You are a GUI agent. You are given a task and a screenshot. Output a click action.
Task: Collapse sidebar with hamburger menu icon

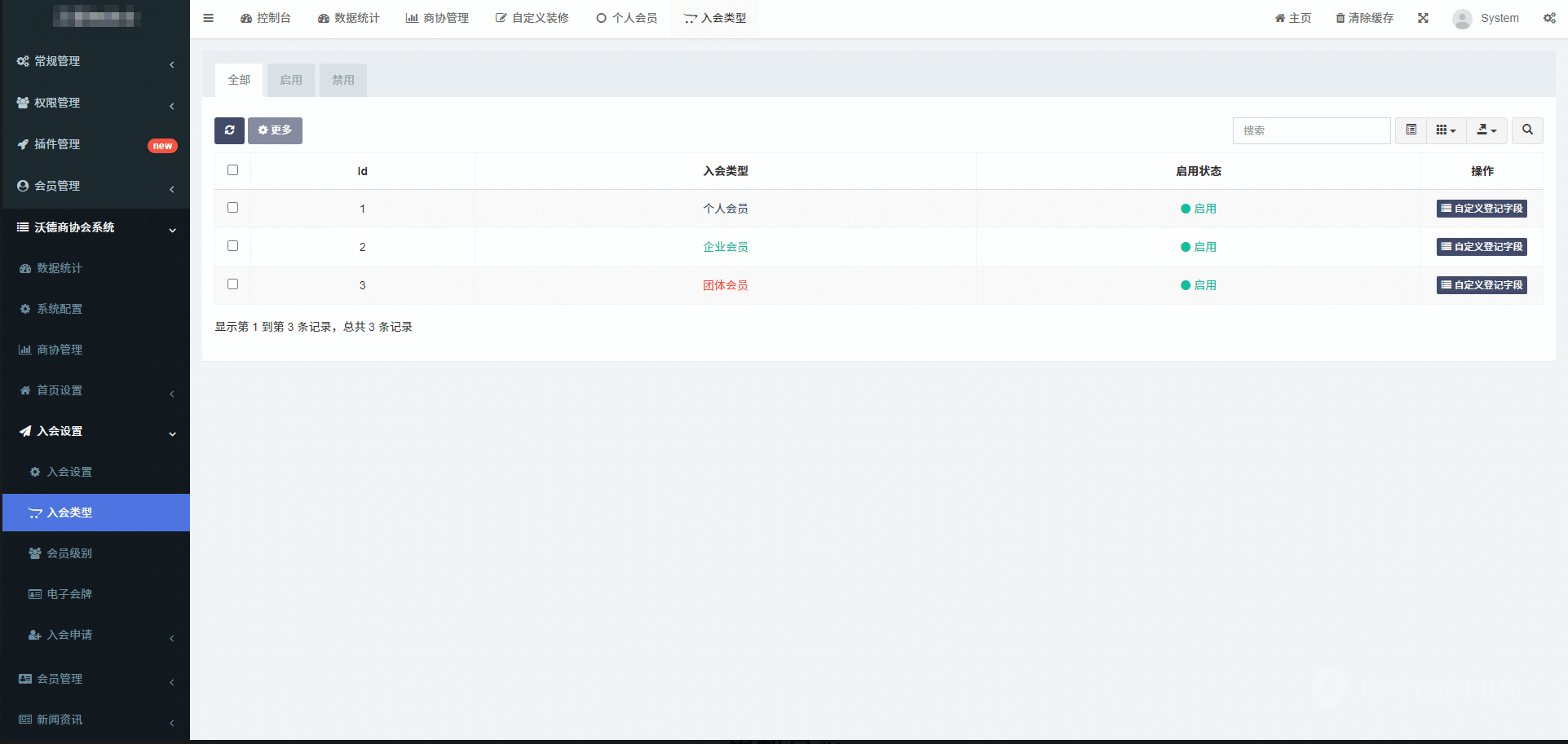click(x=209, y=18)
